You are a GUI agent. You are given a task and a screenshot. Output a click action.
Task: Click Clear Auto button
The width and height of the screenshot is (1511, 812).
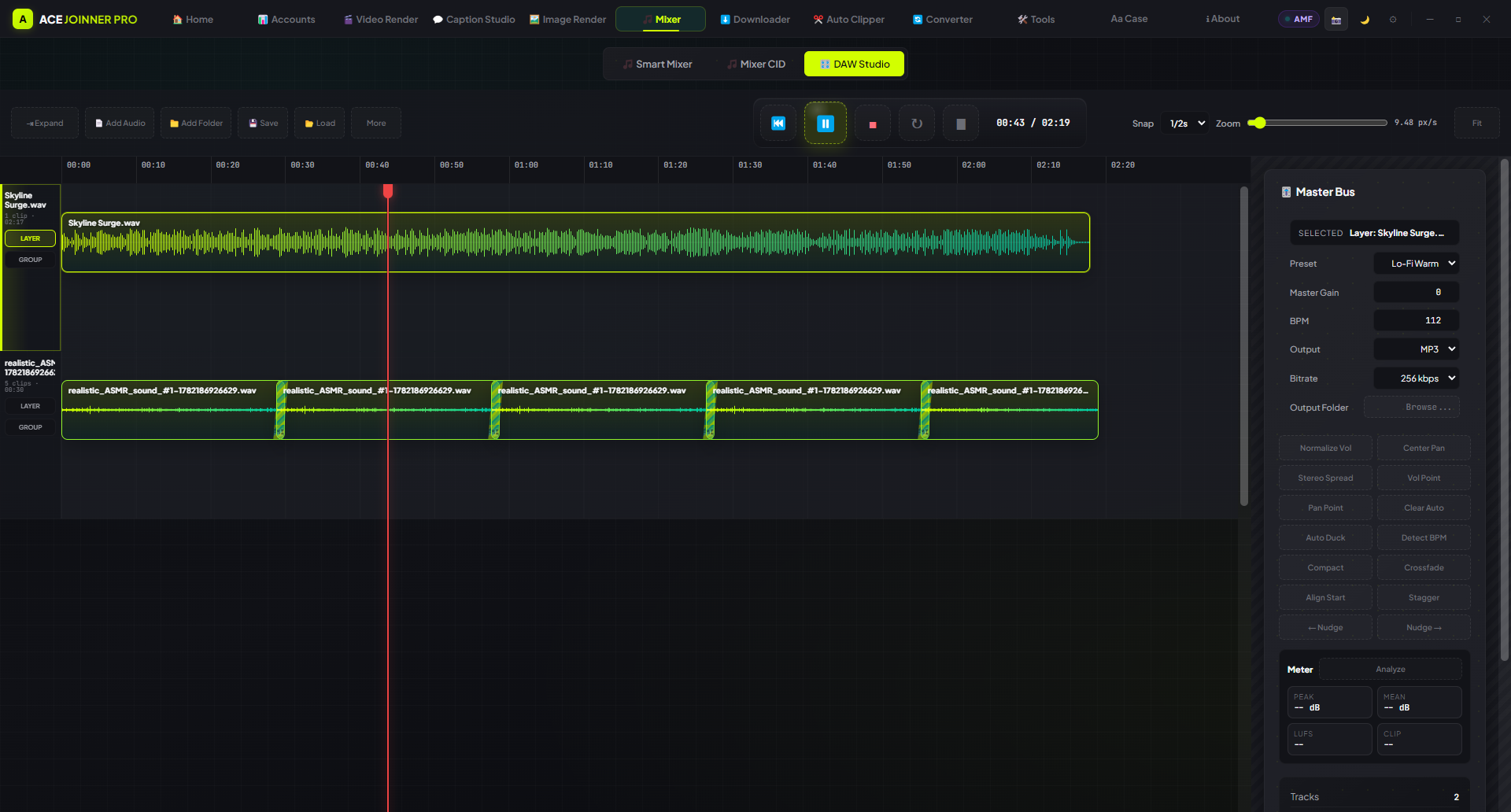(1424, 508)
